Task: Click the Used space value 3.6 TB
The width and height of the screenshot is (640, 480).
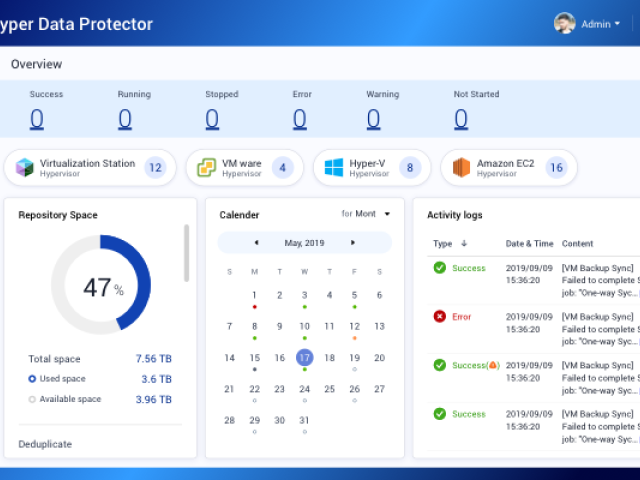Action: click(x=156, y=379)
